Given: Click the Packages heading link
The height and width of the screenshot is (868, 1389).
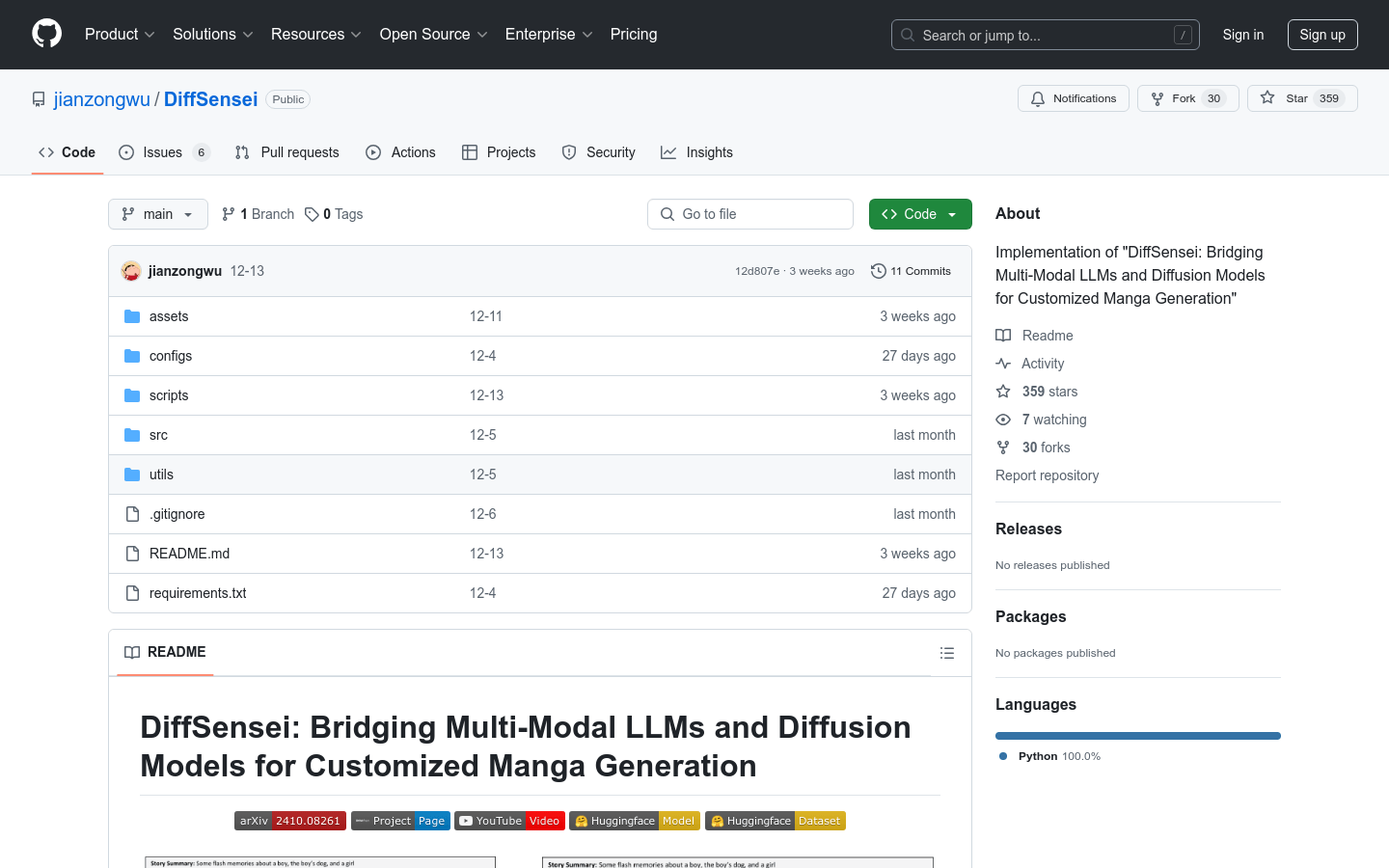Looking at the screenshot, I should (1031, 616).
